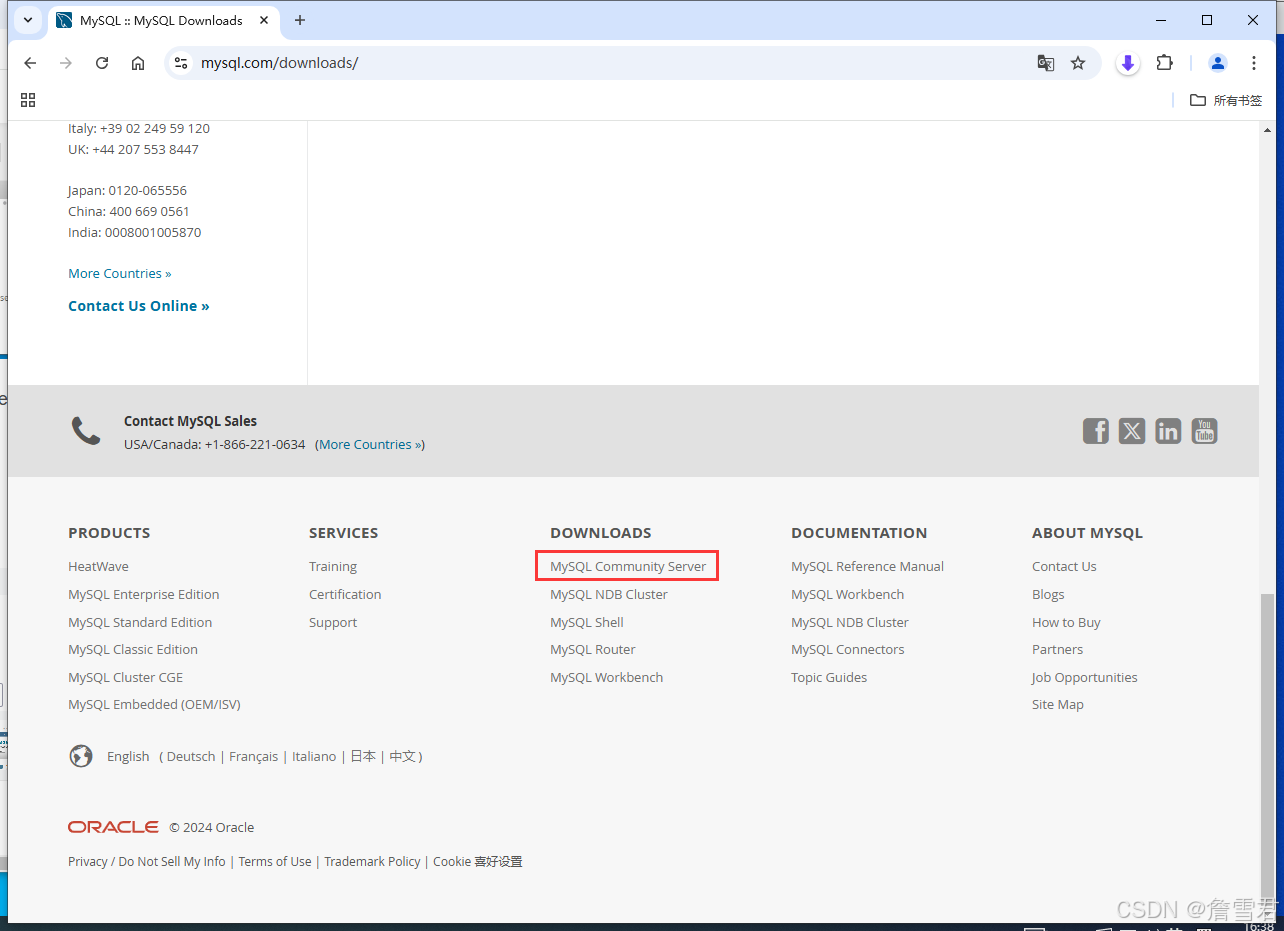The width and height of the screenshot is (1284, 931).
Task: Open the purple download manager extension
Action: click(x=1128, y=63)
